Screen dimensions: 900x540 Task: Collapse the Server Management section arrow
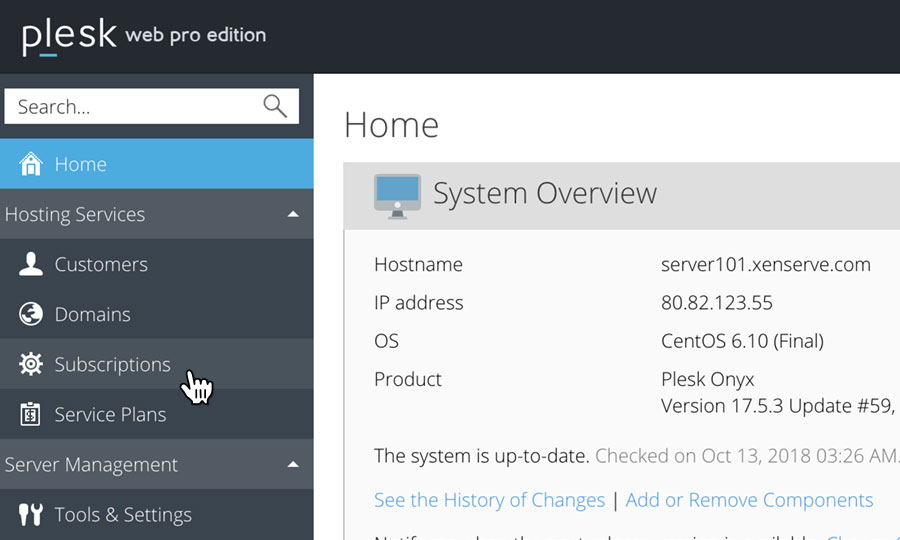tap(293, 464)
